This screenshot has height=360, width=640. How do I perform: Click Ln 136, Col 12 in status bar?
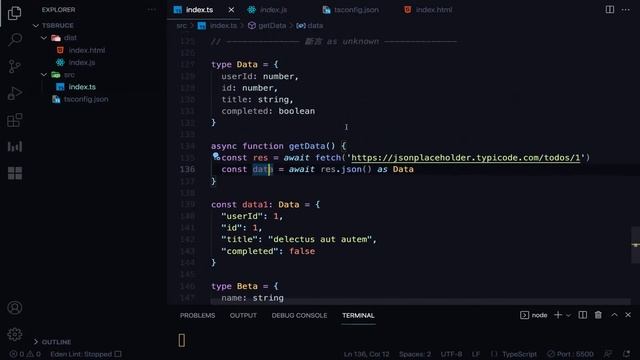point(366,354)
